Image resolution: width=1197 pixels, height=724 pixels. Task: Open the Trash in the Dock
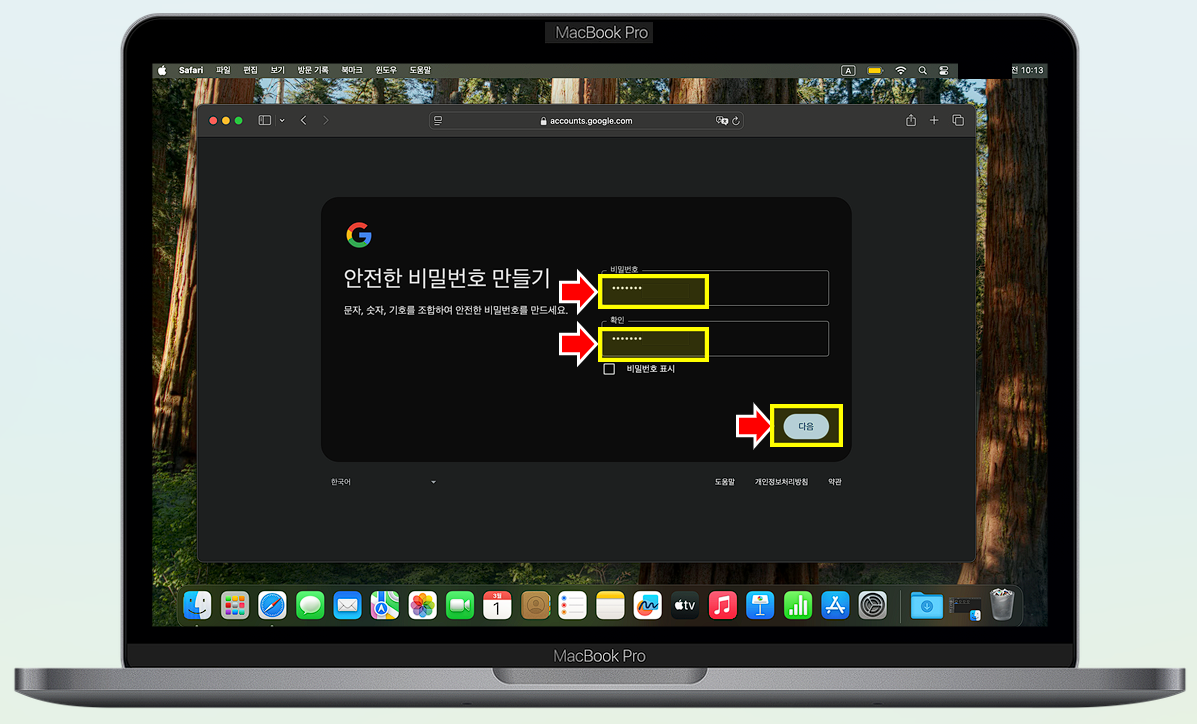tap(1002, 604)
